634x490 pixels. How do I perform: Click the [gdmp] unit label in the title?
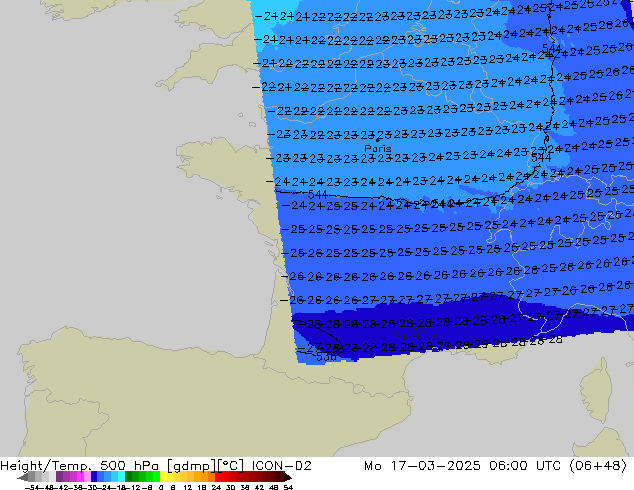(192, 466)
